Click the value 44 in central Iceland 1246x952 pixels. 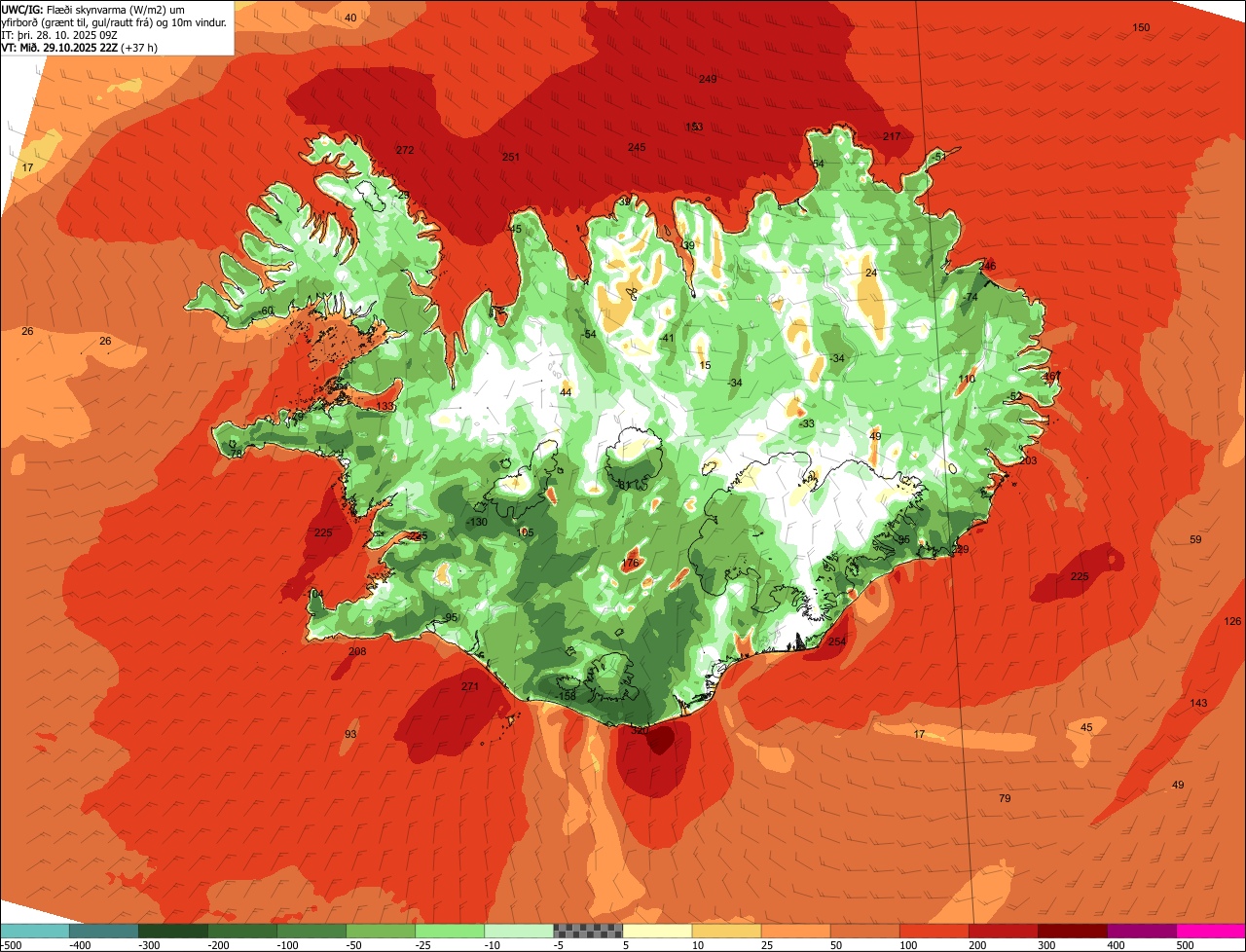click(566, 391)
